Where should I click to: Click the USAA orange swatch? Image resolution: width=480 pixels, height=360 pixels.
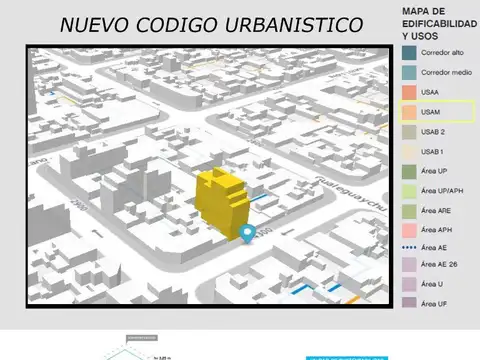tap(409, 92)
